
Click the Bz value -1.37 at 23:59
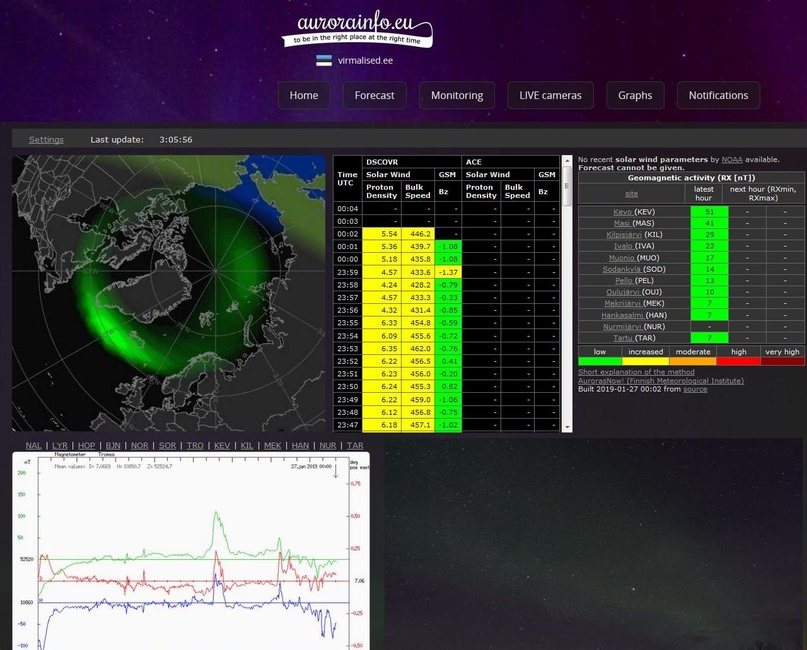pyautogui.click(x=448, y=272)
